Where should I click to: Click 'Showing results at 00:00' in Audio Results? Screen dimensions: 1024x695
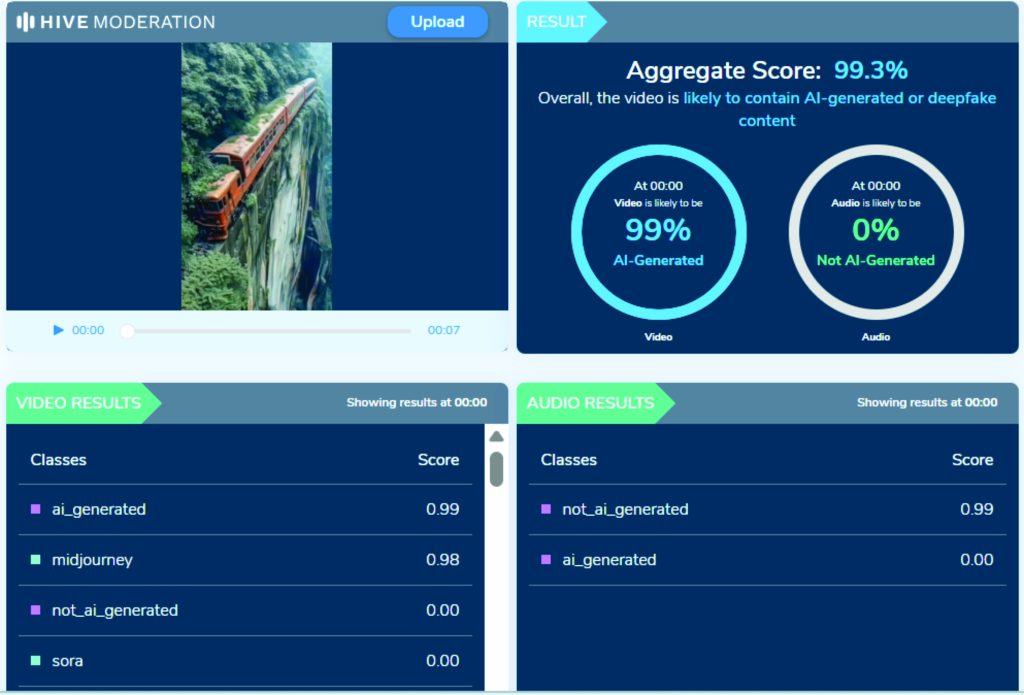(x=927, y=402)
